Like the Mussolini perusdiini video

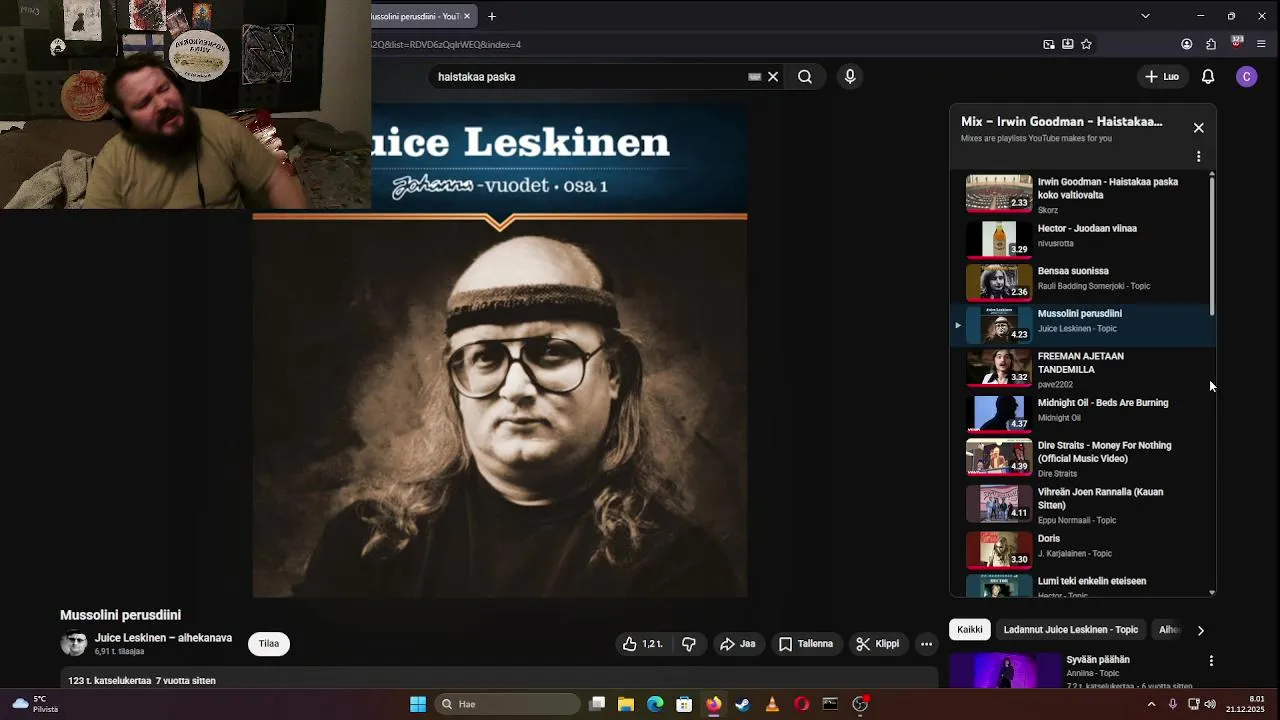tap(642, 644)
